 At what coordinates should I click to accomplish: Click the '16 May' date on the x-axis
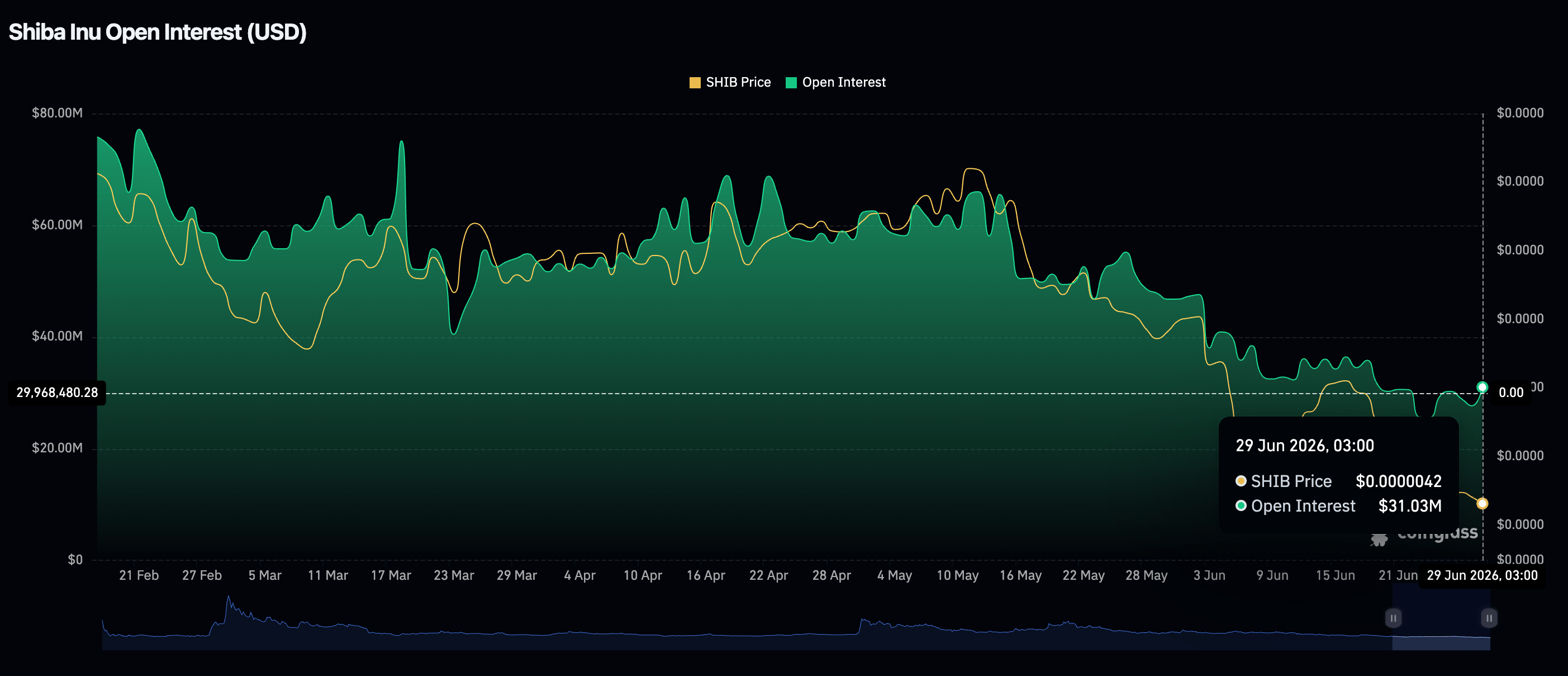(x=1020, y=575)
